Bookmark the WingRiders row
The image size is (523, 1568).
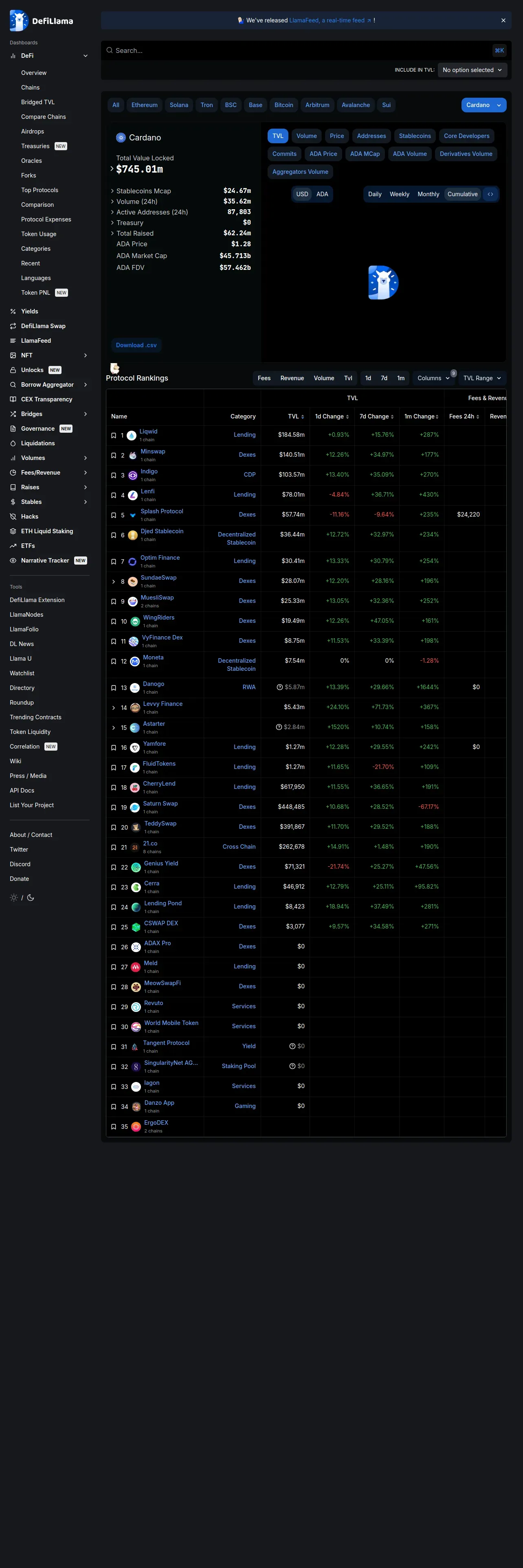click(x=113, y=622)
